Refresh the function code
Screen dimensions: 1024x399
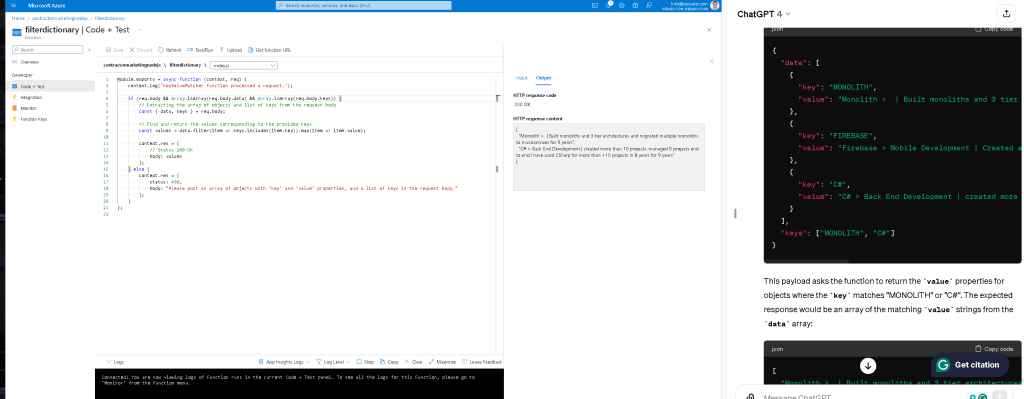pyautogui.click(x=170, y=50)
